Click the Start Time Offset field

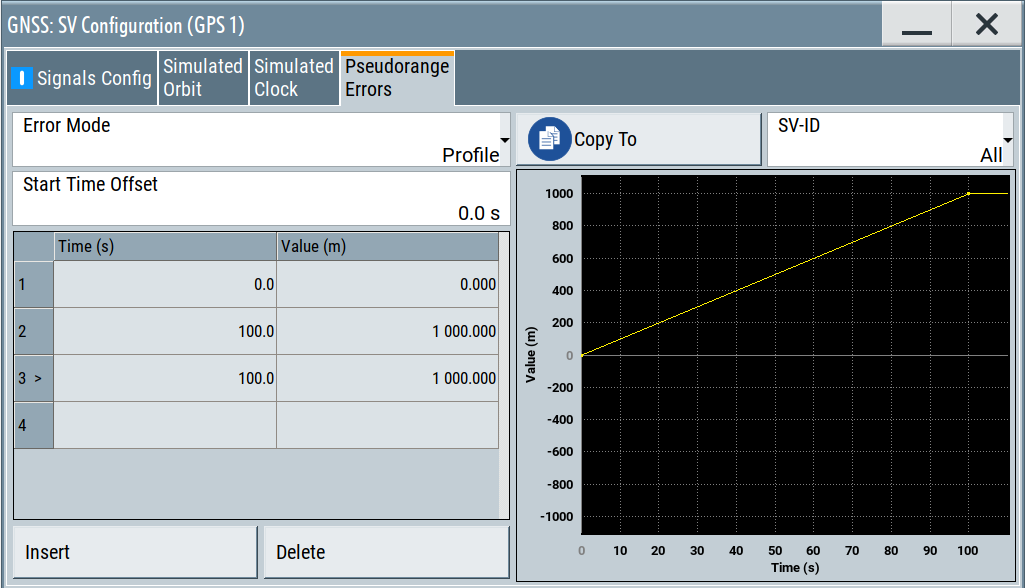point(261,199)
